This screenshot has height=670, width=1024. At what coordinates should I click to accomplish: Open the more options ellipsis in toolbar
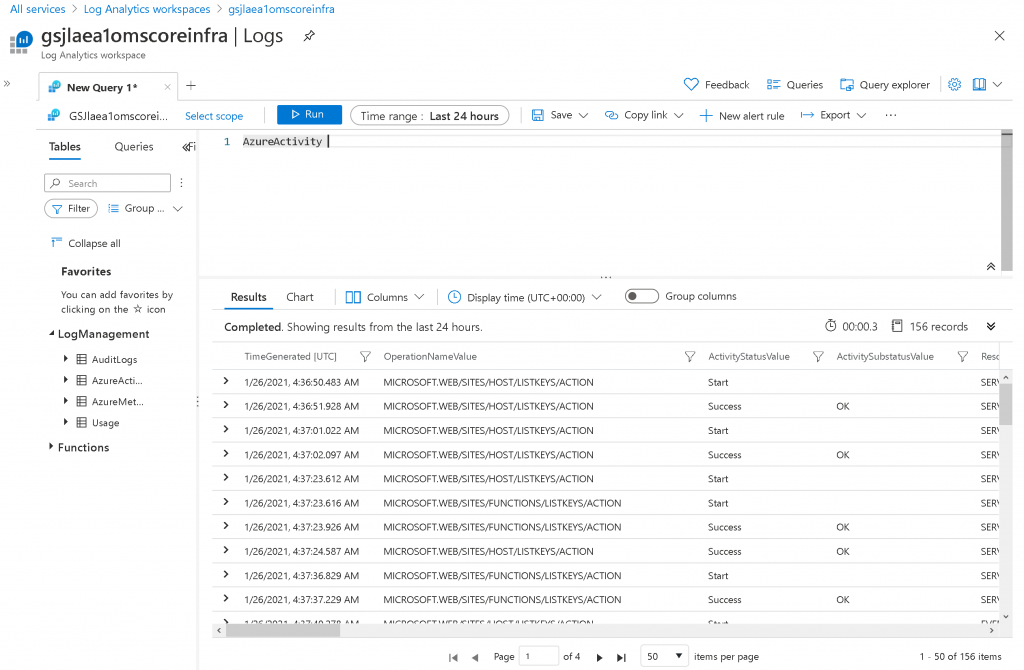(890, 116)
